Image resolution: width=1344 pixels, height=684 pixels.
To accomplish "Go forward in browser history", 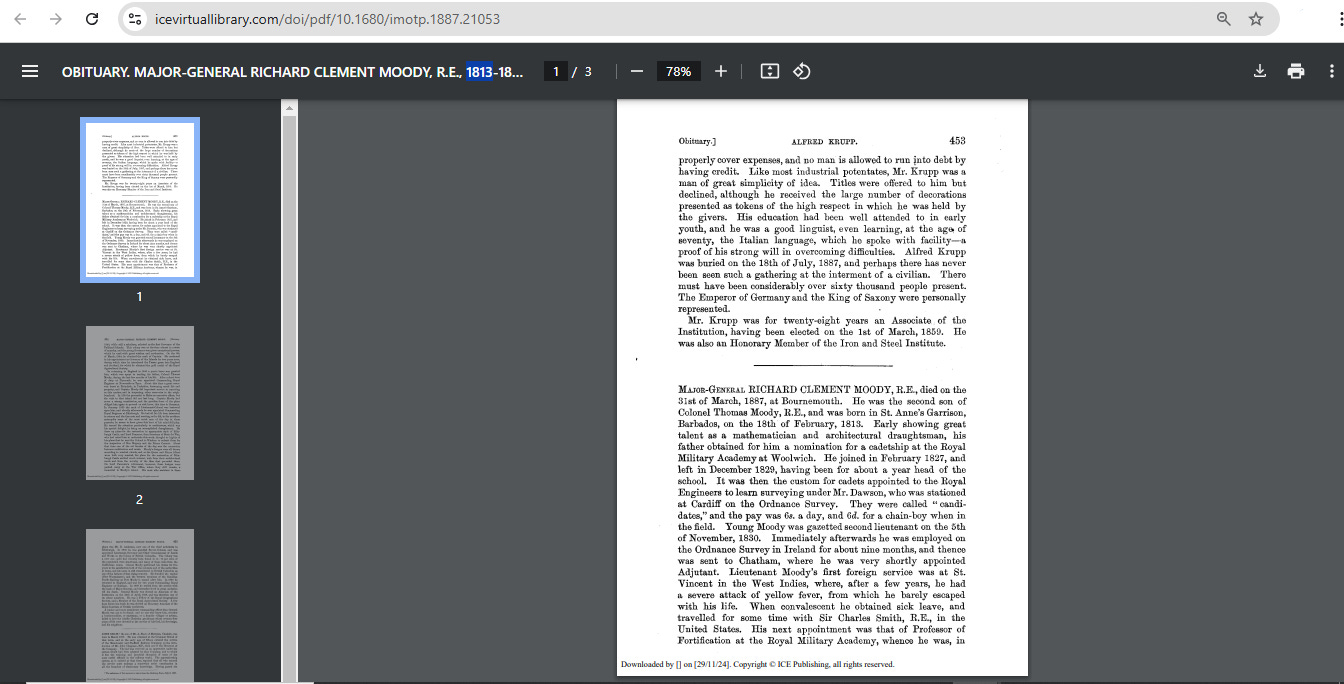I will coord(56,19).
